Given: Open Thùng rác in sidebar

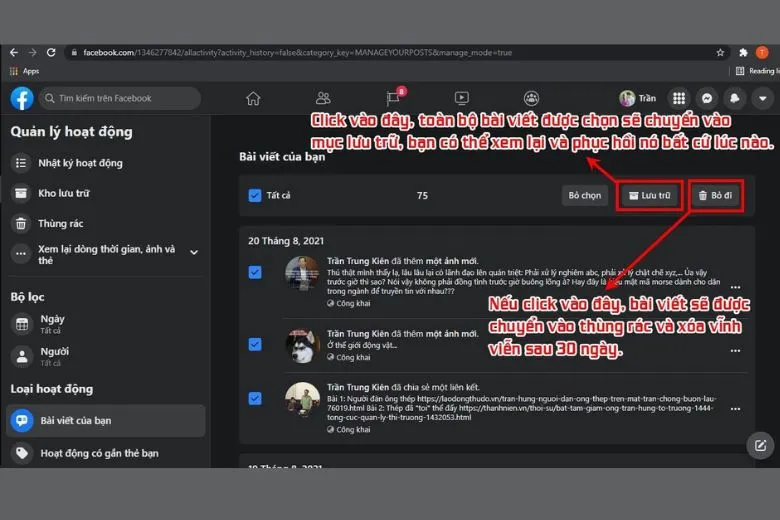Looking at the screenshot, I should coord(106,223).
